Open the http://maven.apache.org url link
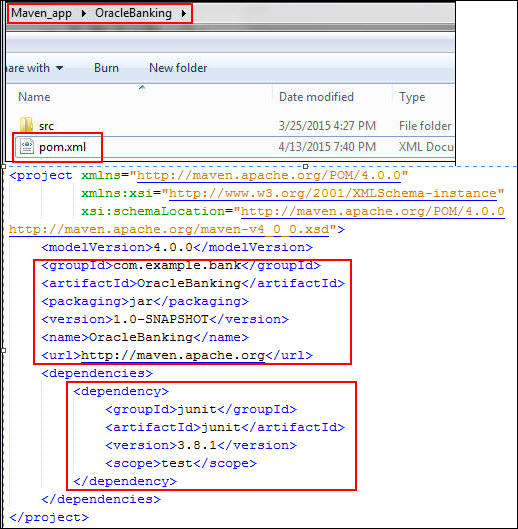This screenshot has width=518, height=529. (173, 356)
